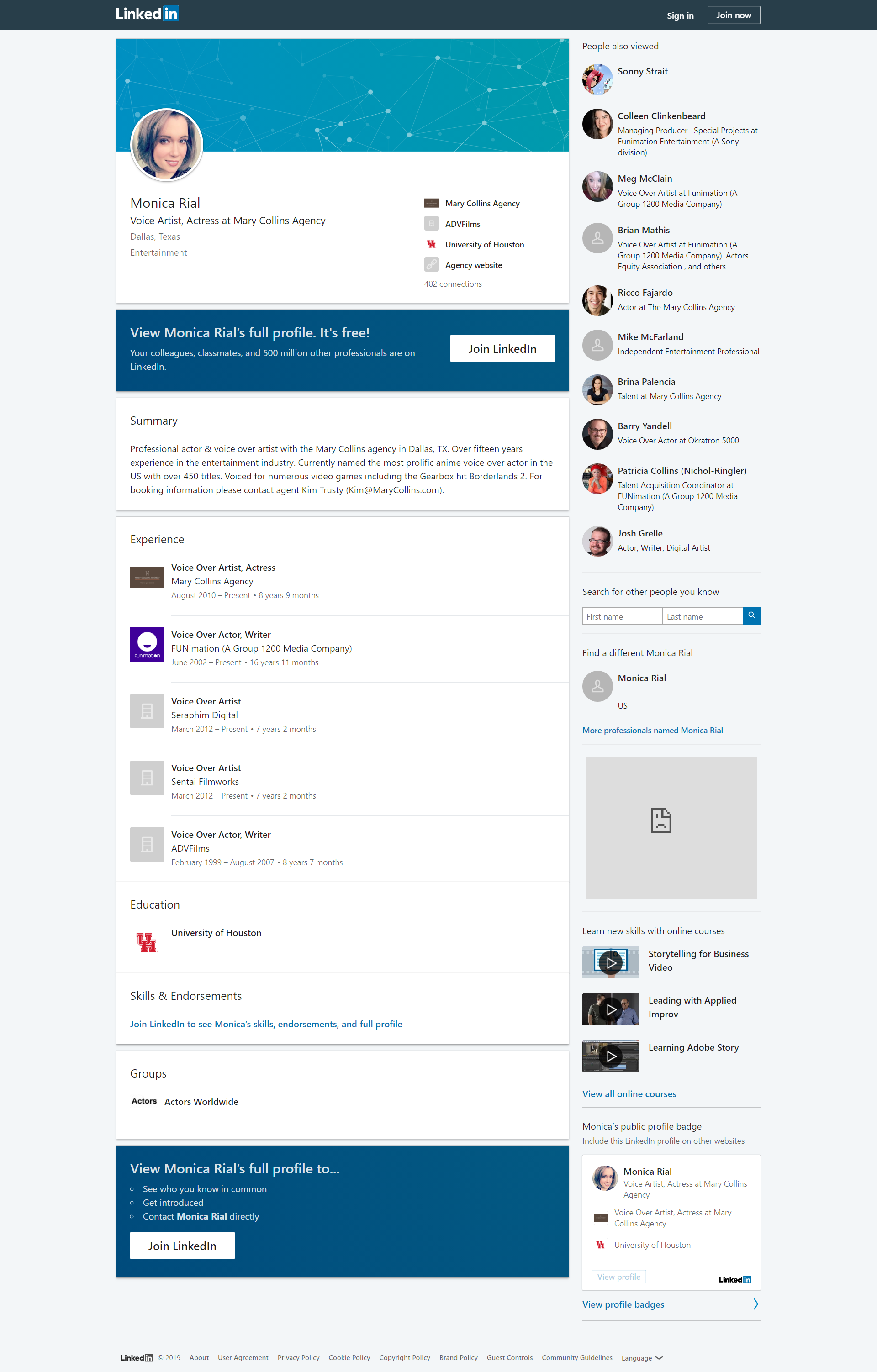Open Community Guidelines in footer
Viewport: 877px width, 1372px height.
point(577,1358)
